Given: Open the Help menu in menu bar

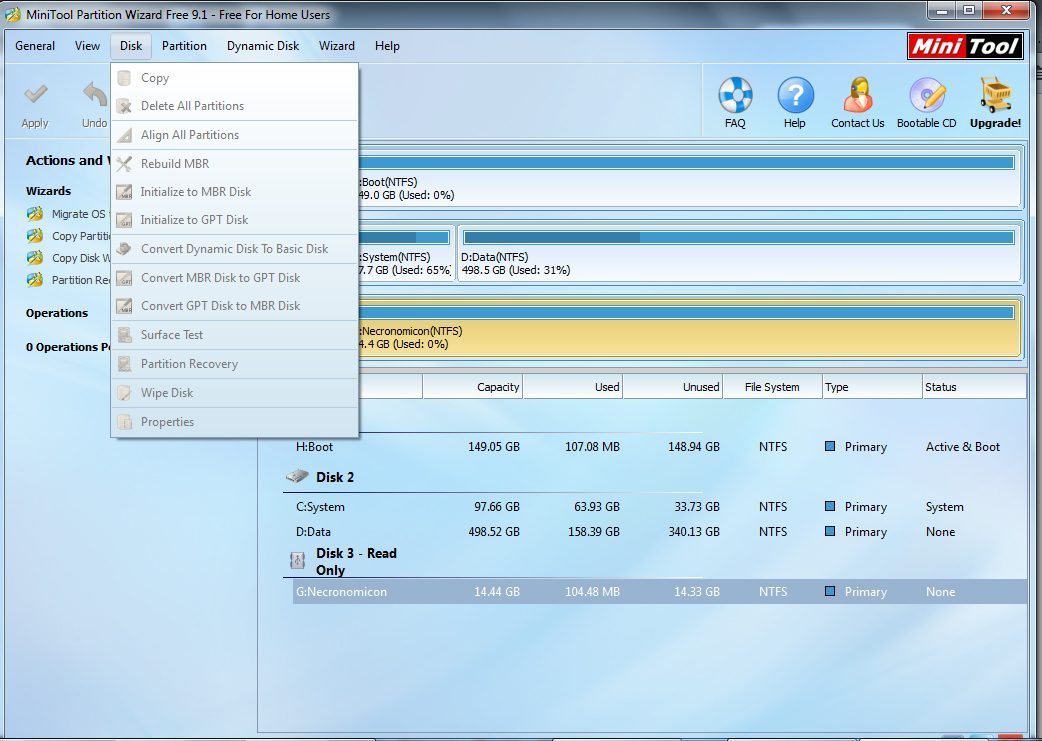Looking at the screenshot, I should (387, 46).
